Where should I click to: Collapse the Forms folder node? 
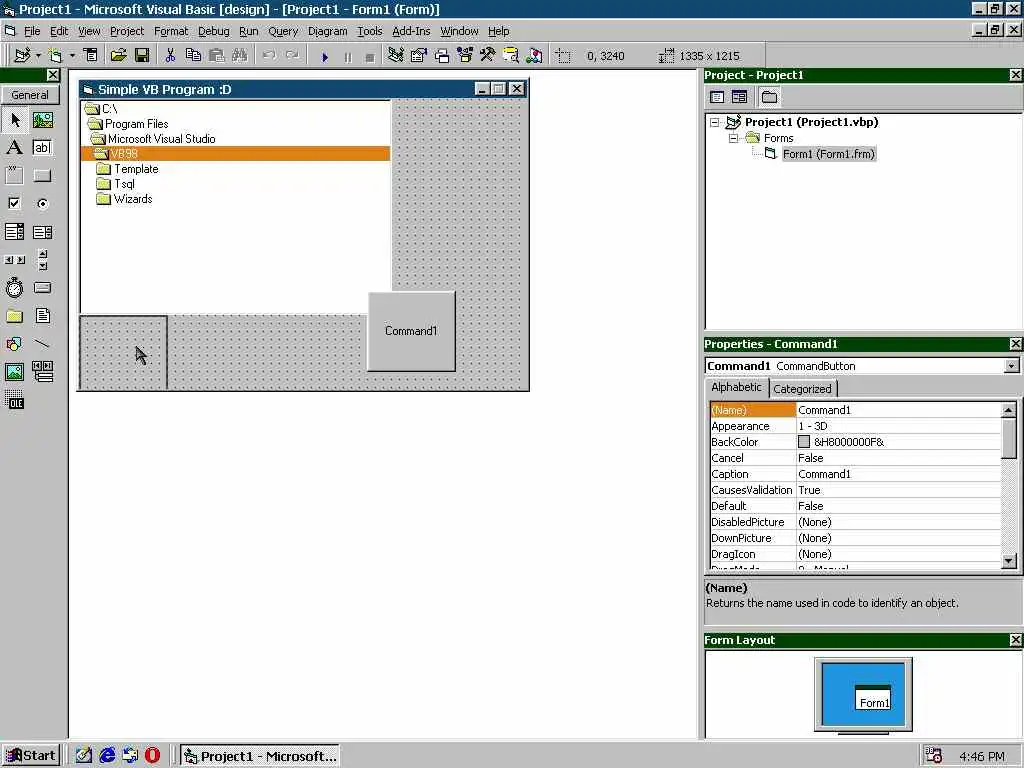point(733,138)
